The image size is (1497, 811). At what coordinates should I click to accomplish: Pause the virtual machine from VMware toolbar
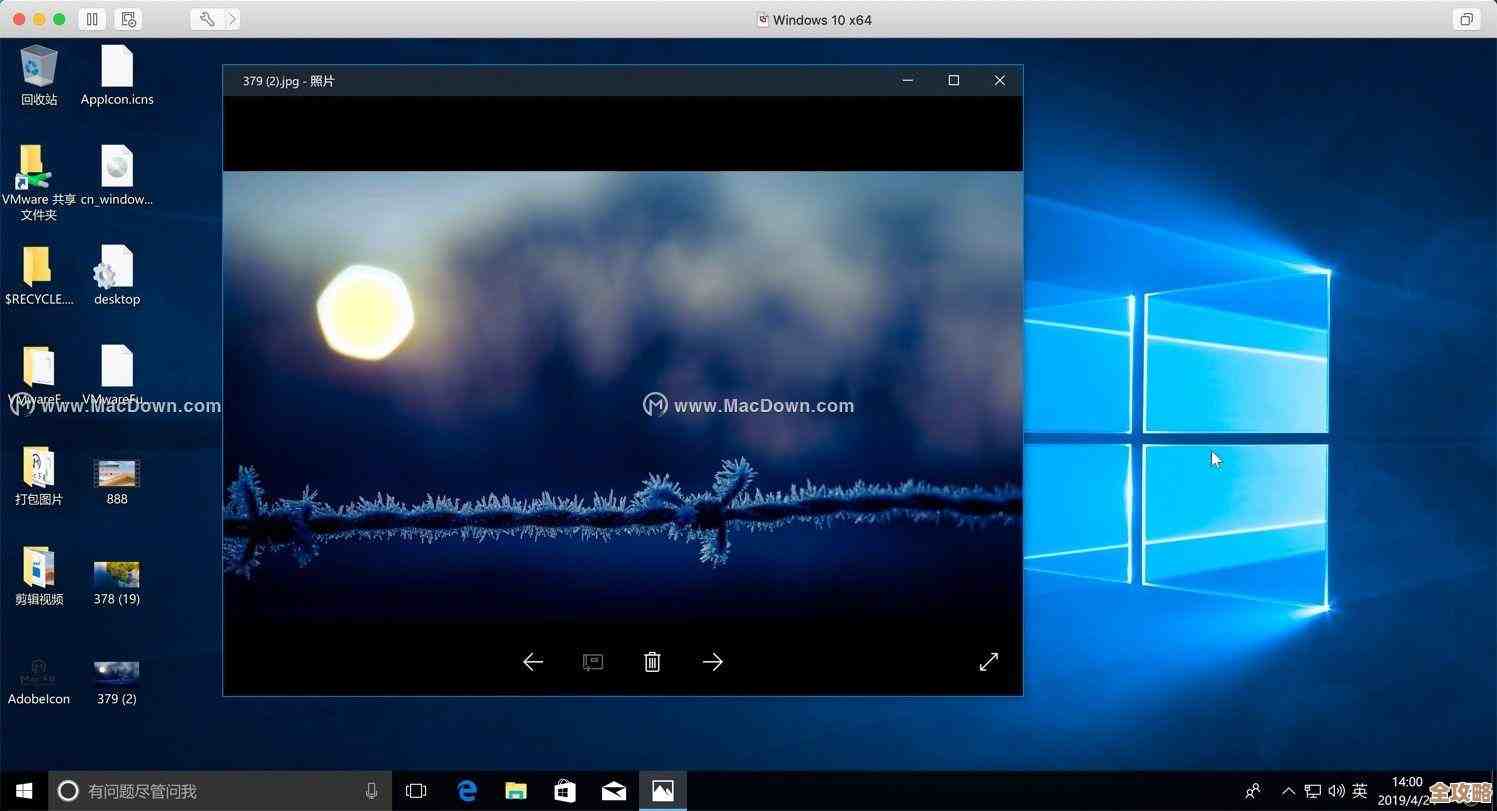92,19
